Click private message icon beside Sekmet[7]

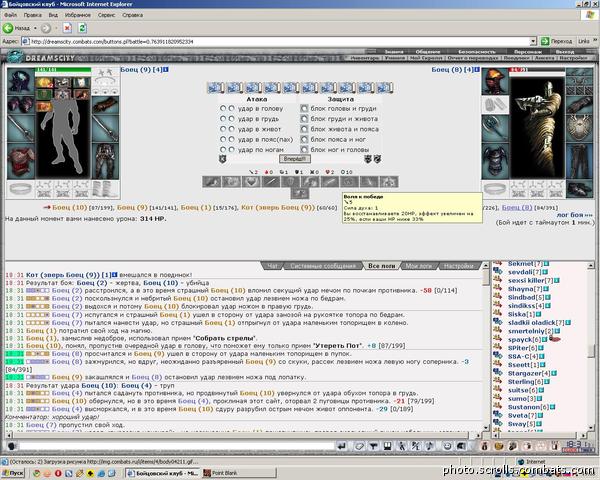coord(497,264)
